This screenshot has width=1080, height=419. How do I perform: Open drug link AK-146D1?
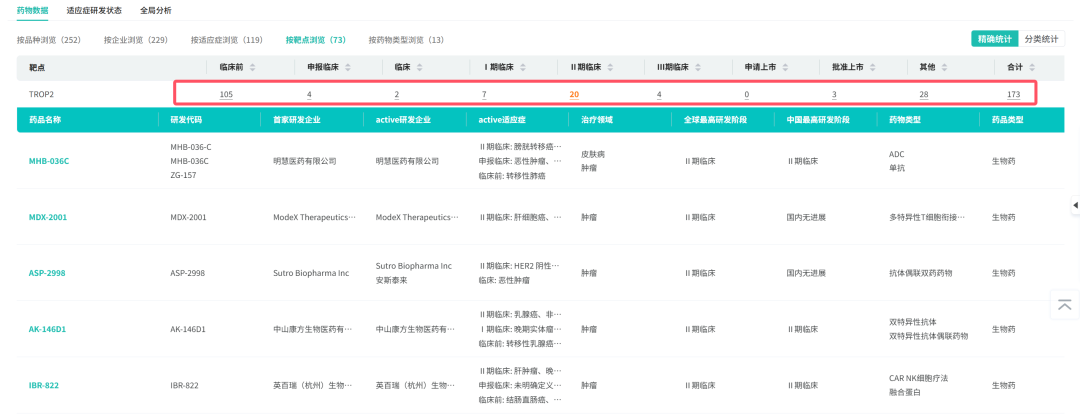coord(47,329)
